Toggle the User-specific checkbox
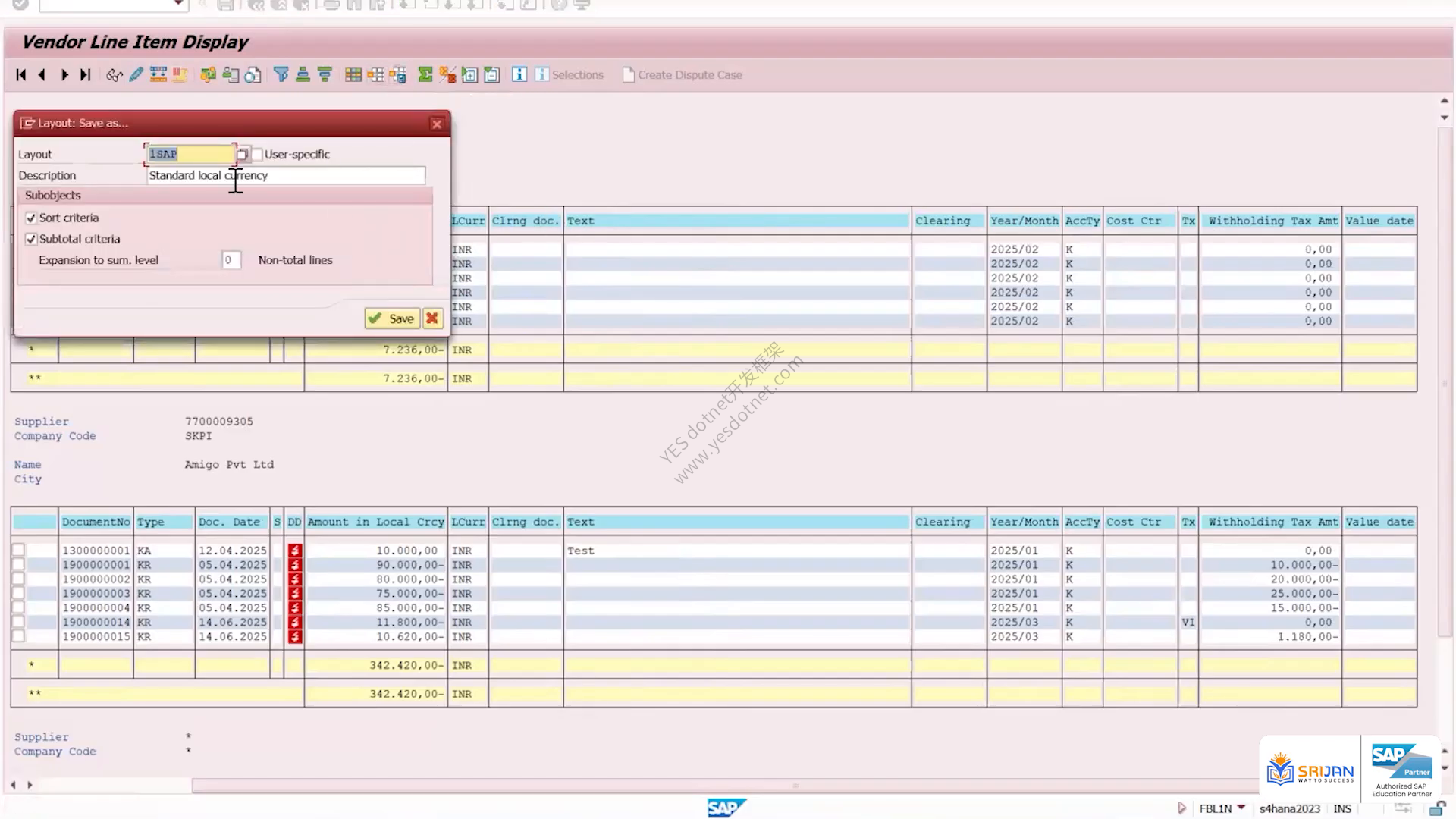This screenshot has height=819, width=1456. coord(258,154)
